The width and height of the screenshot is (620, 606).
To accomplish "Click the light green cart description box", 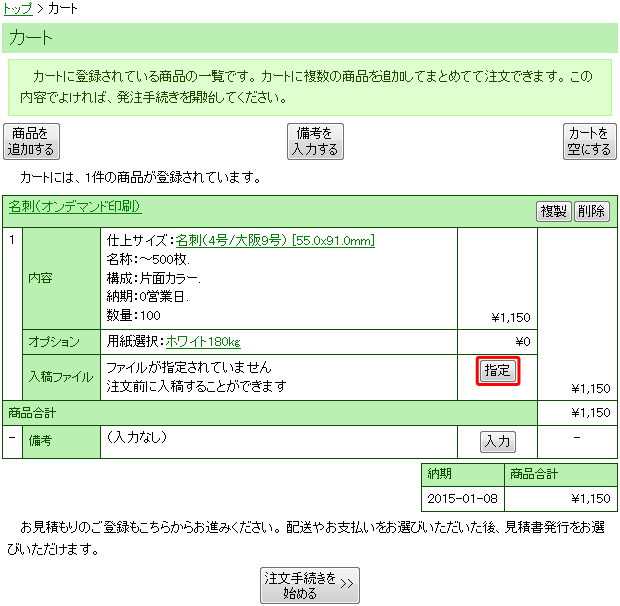I will [310, 87].
